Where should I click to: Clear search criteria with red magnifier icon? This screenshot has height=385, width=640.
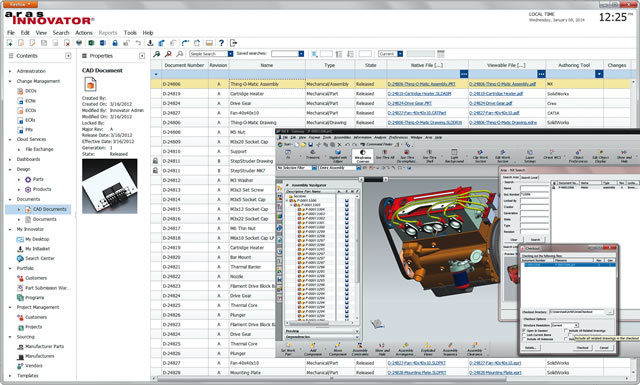(168, 54)
